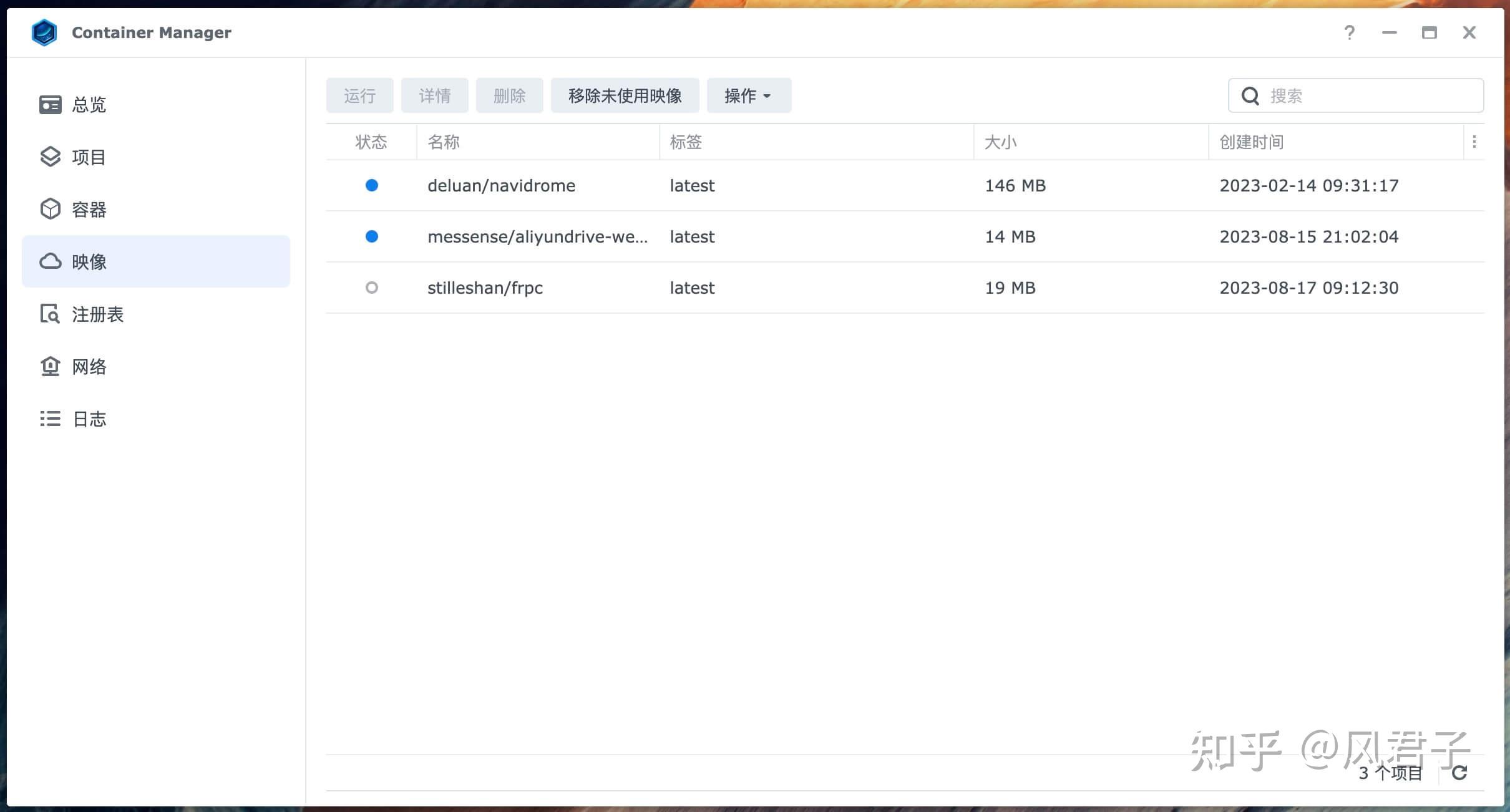Select the 映像 images sidebar icon

(x=50, y=261)
